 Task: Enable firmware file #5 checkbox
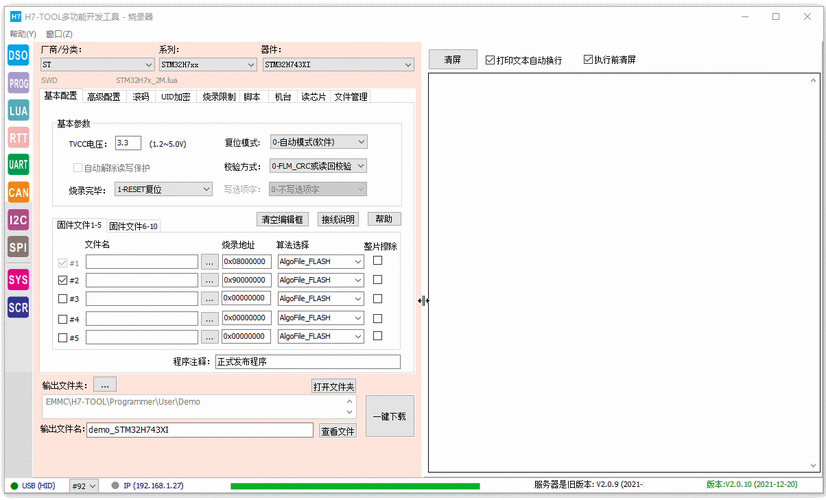tap(63, 338)
